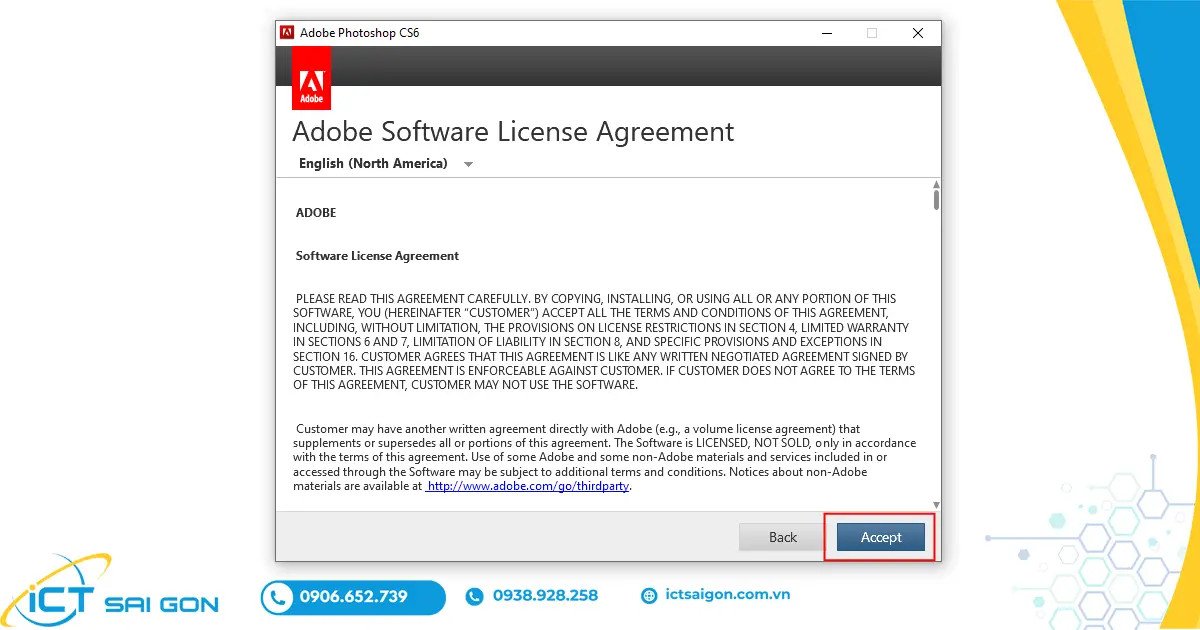
Task: Click the arrow beside the language selector
Action: tap(468, 164)
